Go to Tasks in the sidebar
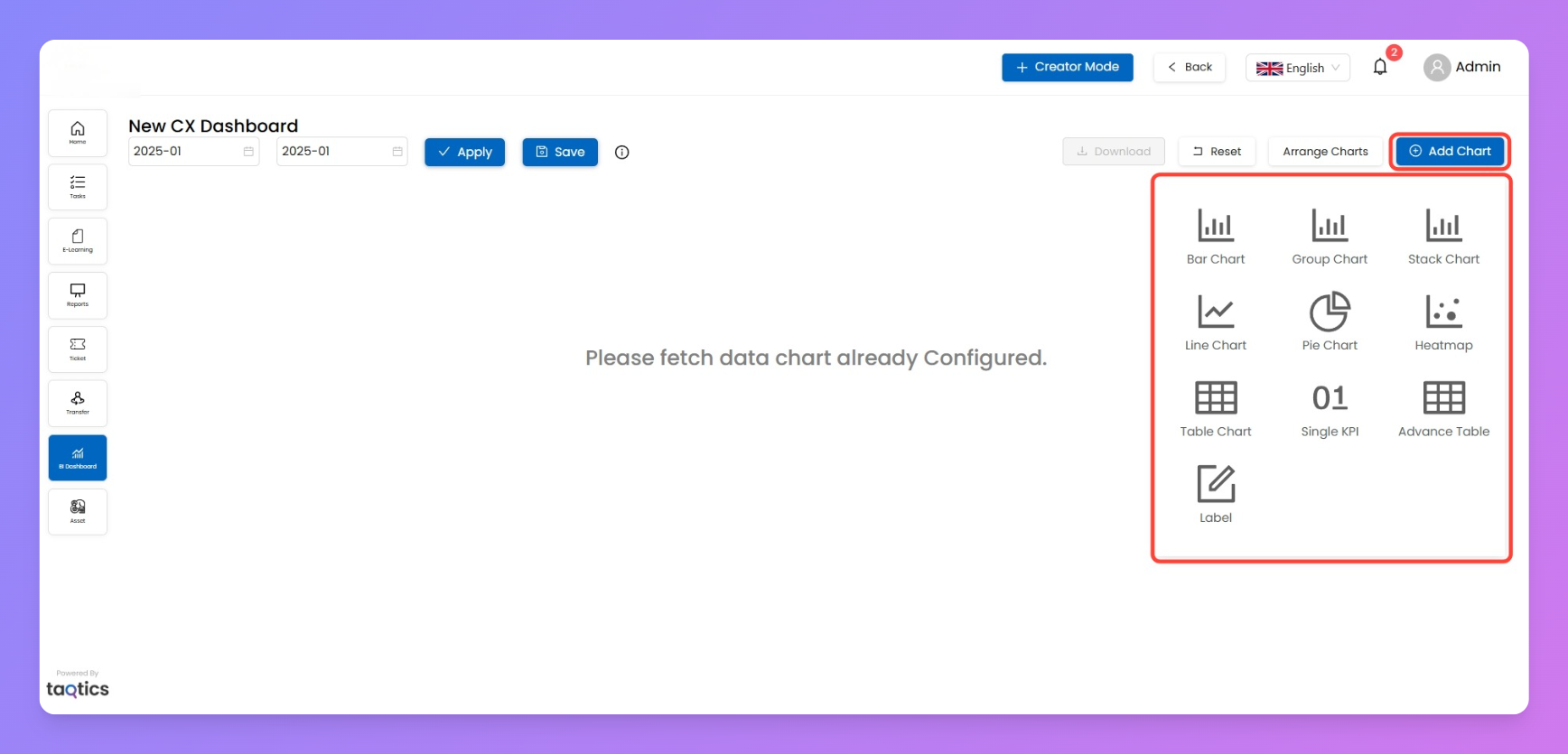Image resolution: width=1568 pixels, height=754 pixels. (x=78, y=187)
